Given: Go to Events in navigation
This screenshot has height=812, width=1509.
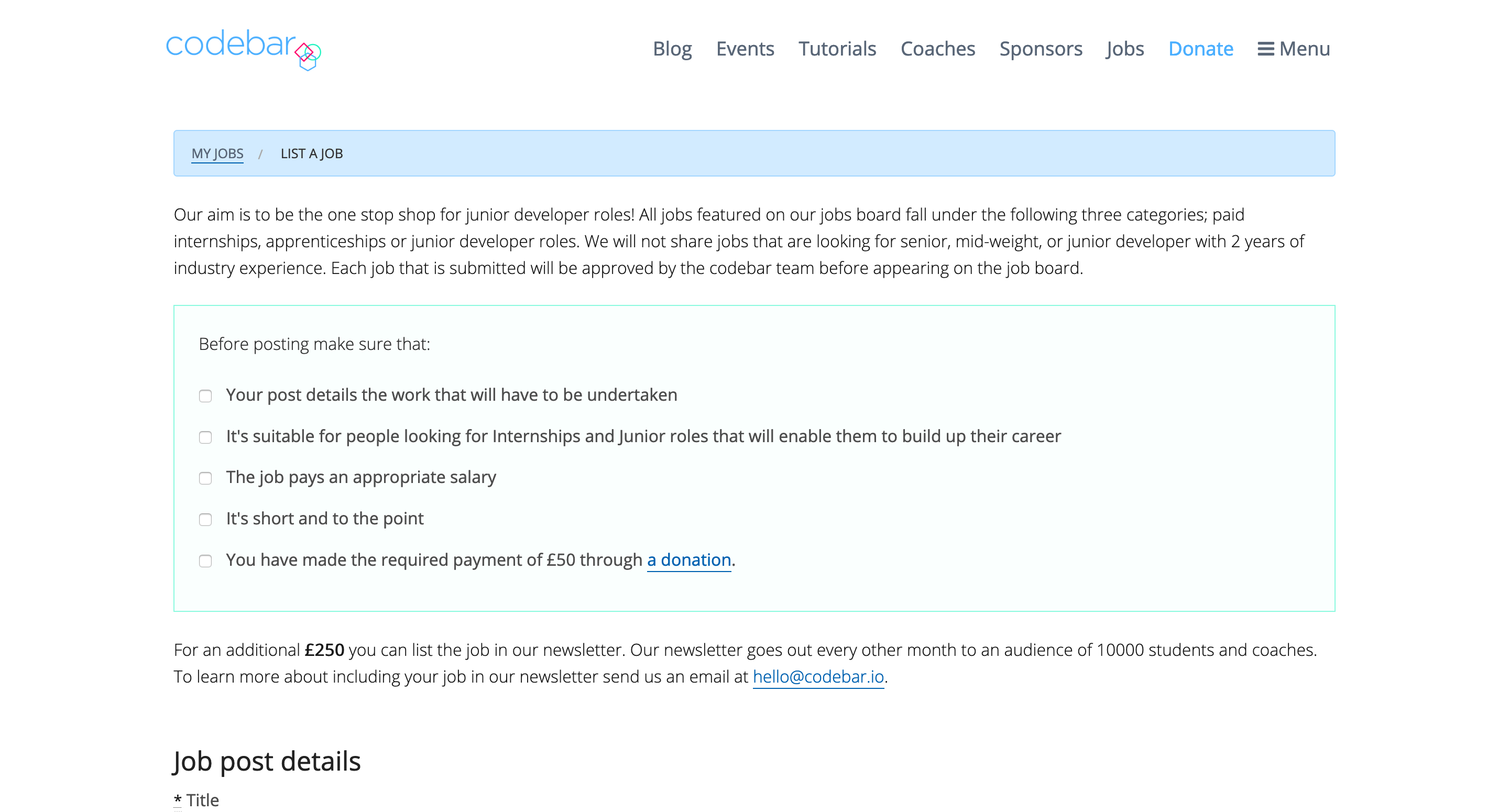Looking at the screenshot, I should point(745,49).
